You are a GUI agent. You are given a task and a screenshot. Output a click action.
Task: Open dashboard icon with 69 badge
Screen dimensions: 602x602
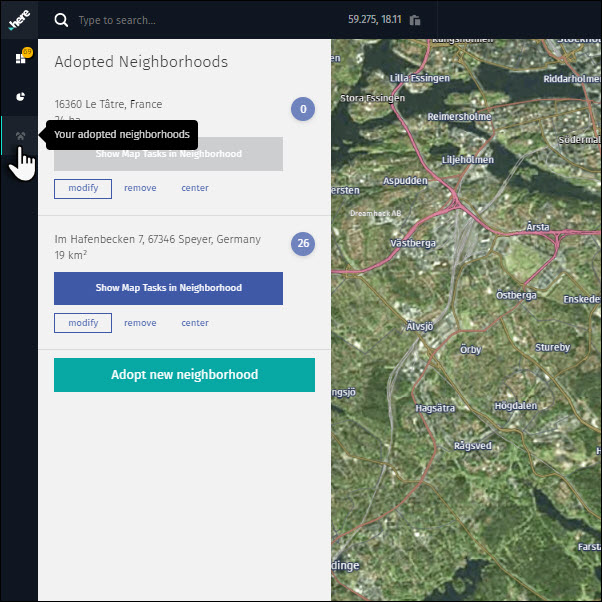tap(23, 56)
